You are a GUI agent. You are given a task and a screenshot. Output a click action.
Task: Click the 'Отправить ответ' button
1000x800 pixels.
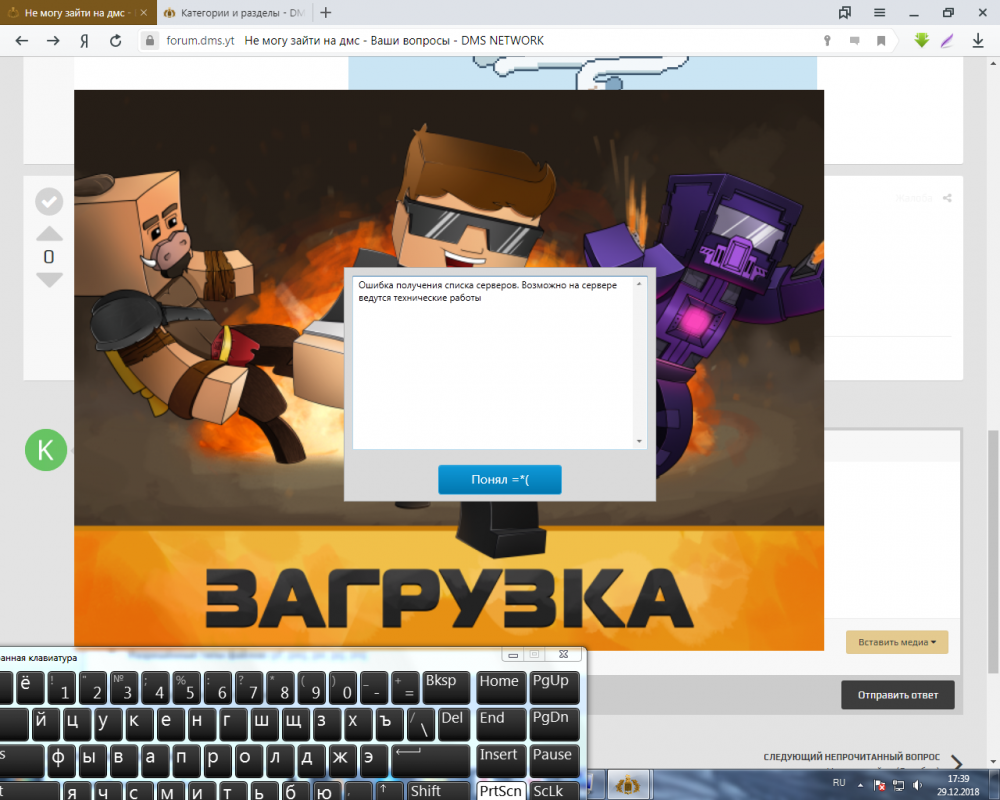point(897,694)
